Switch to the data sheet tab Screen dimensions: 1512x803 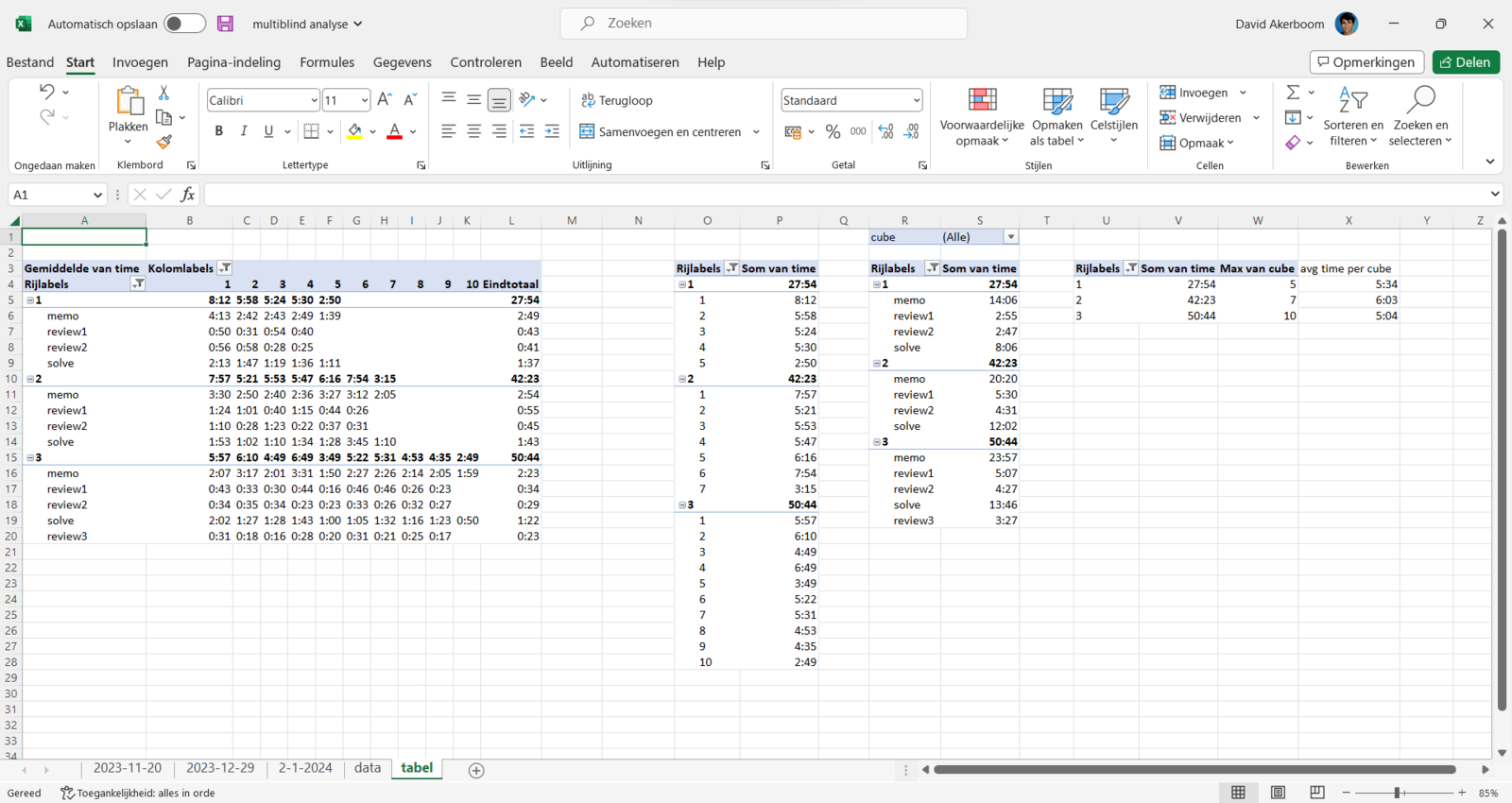click(368, 768)
